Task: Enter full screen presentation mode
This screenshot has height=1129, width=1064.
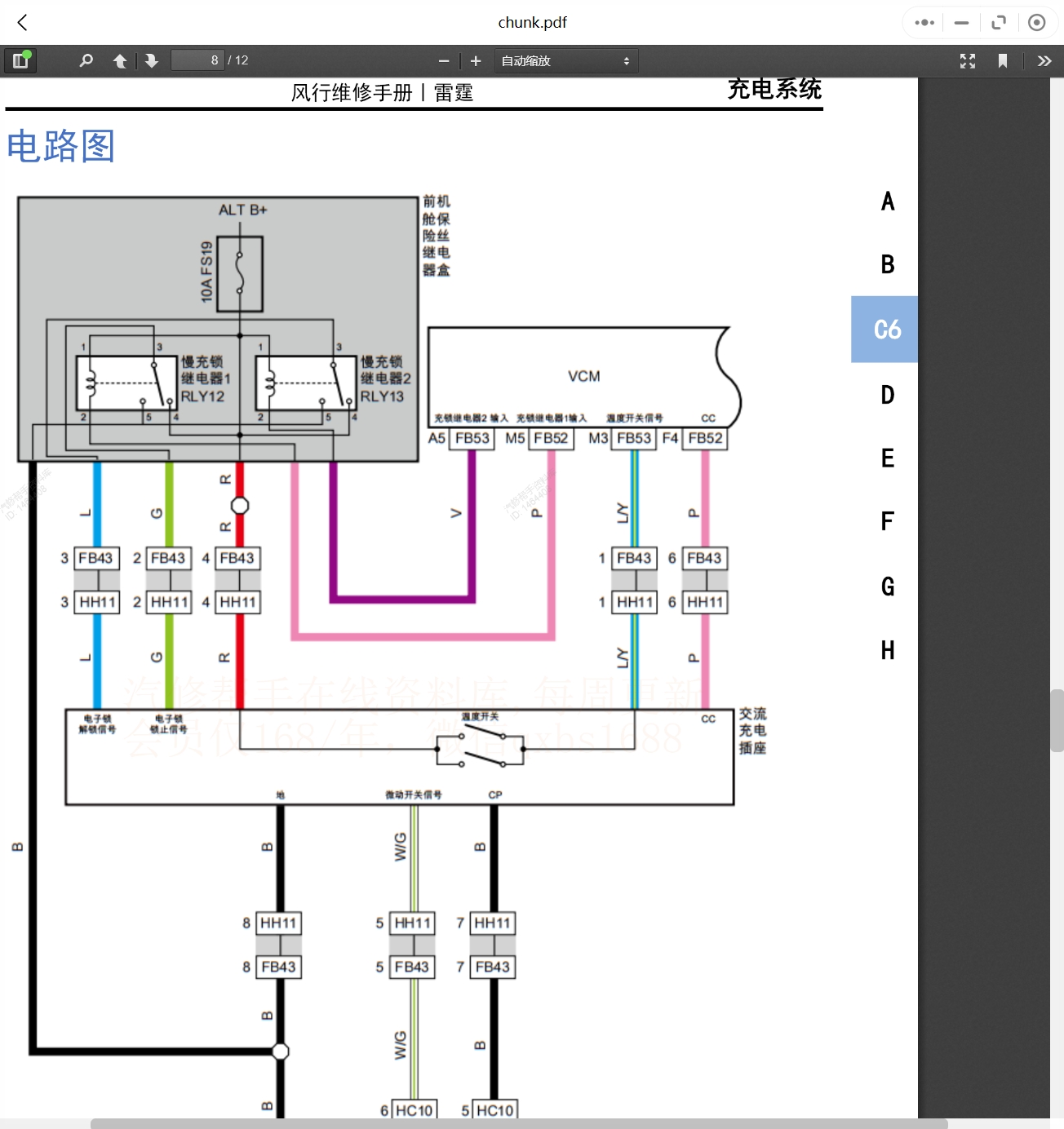Action: pyautogui.click(x=967, y=60)
